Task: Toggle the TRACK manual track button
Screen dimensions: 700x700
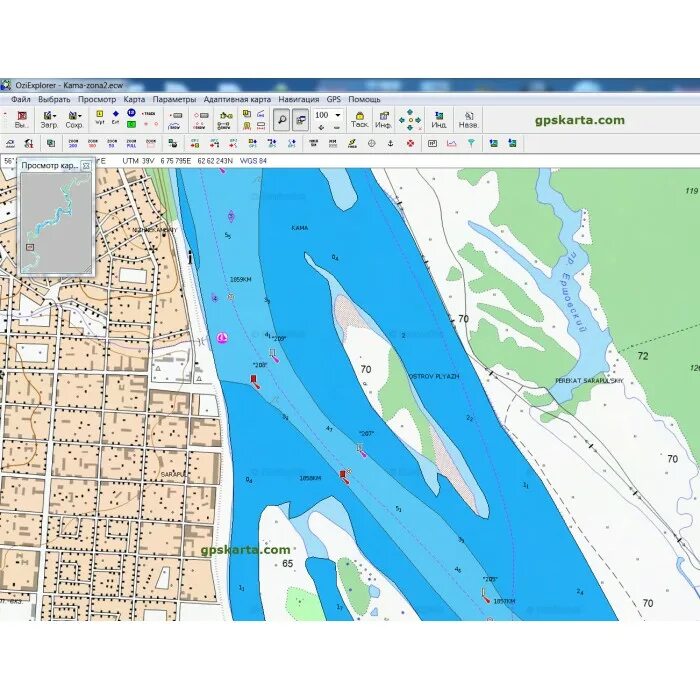Action: coord(150,114)
